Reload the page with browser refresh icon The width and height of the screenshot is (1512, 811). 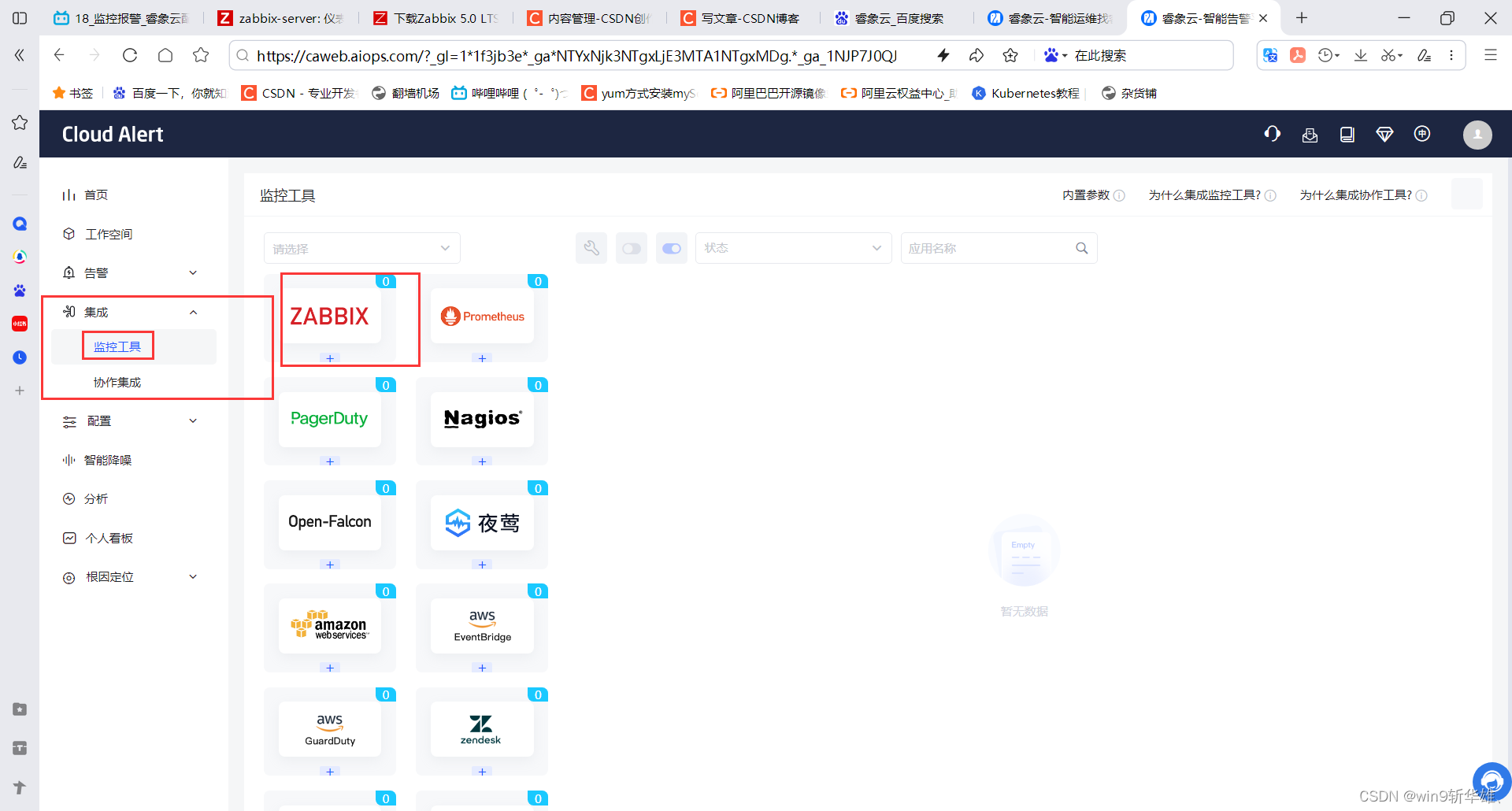coord(130,55)
